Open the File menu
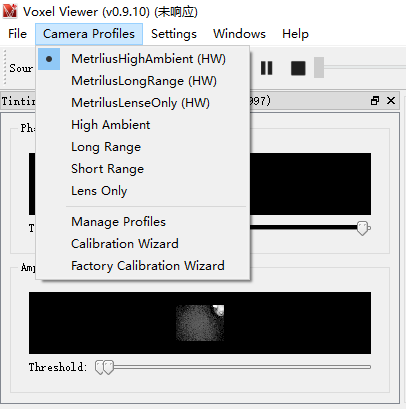Screen dimensions: 406x409 pos(17,34)
